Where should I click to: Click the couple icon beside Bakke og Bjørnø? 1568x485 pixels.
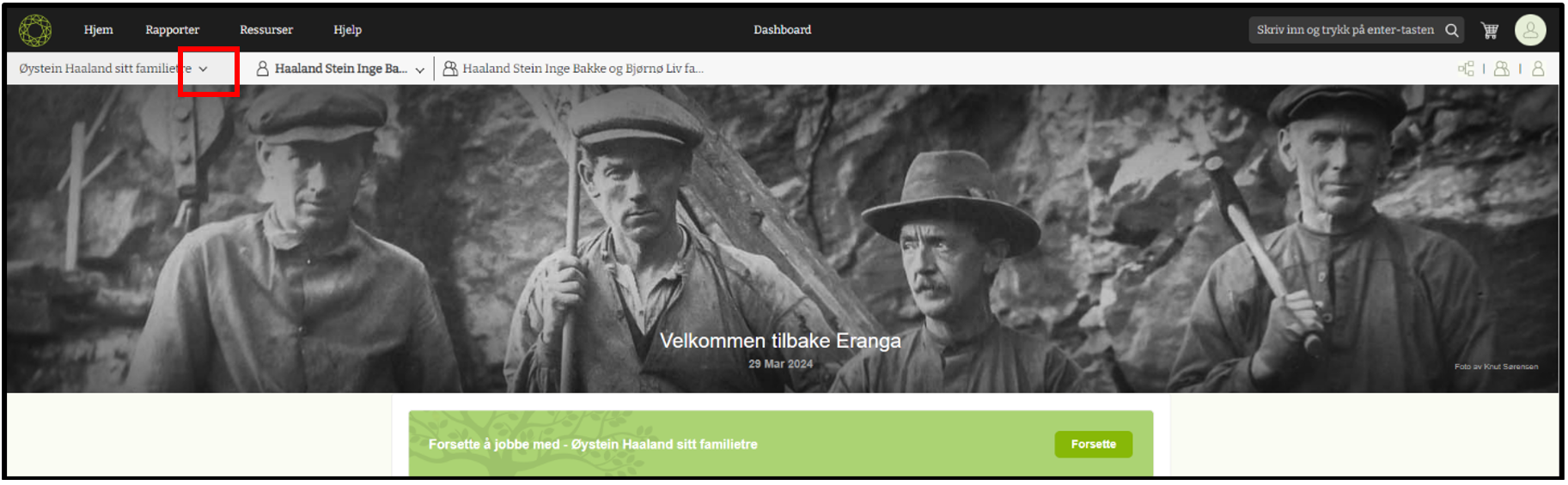click(x=449, y=69)
